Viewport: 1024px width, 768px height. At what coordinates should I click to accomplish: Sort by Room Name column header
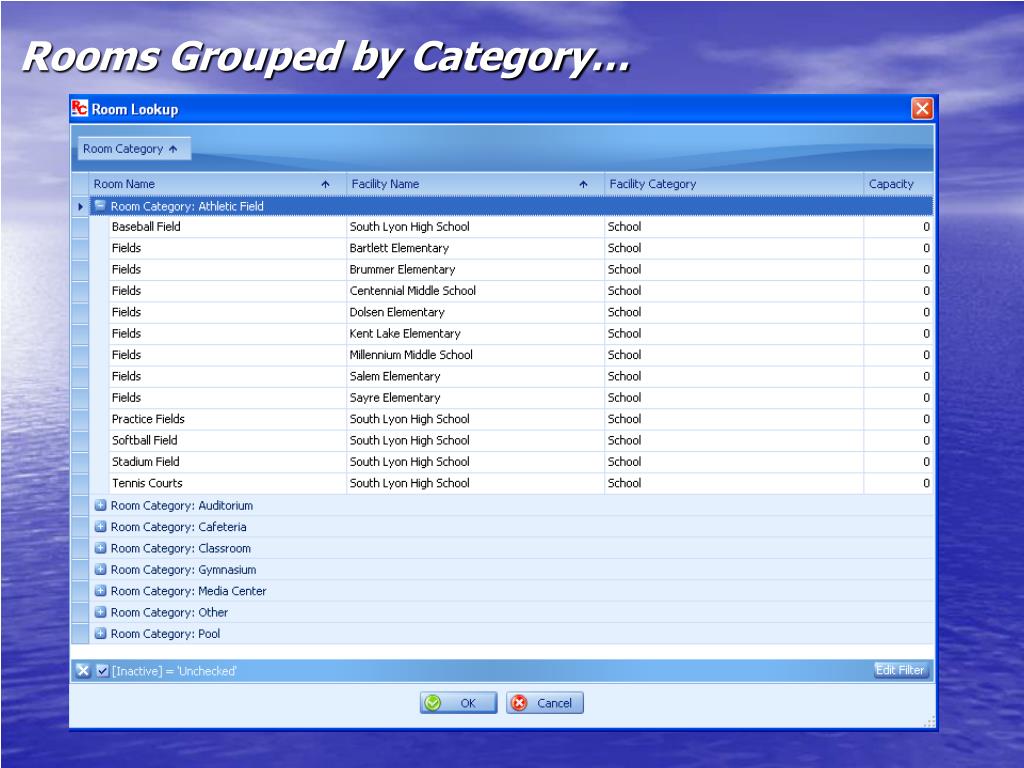[217, 184]
